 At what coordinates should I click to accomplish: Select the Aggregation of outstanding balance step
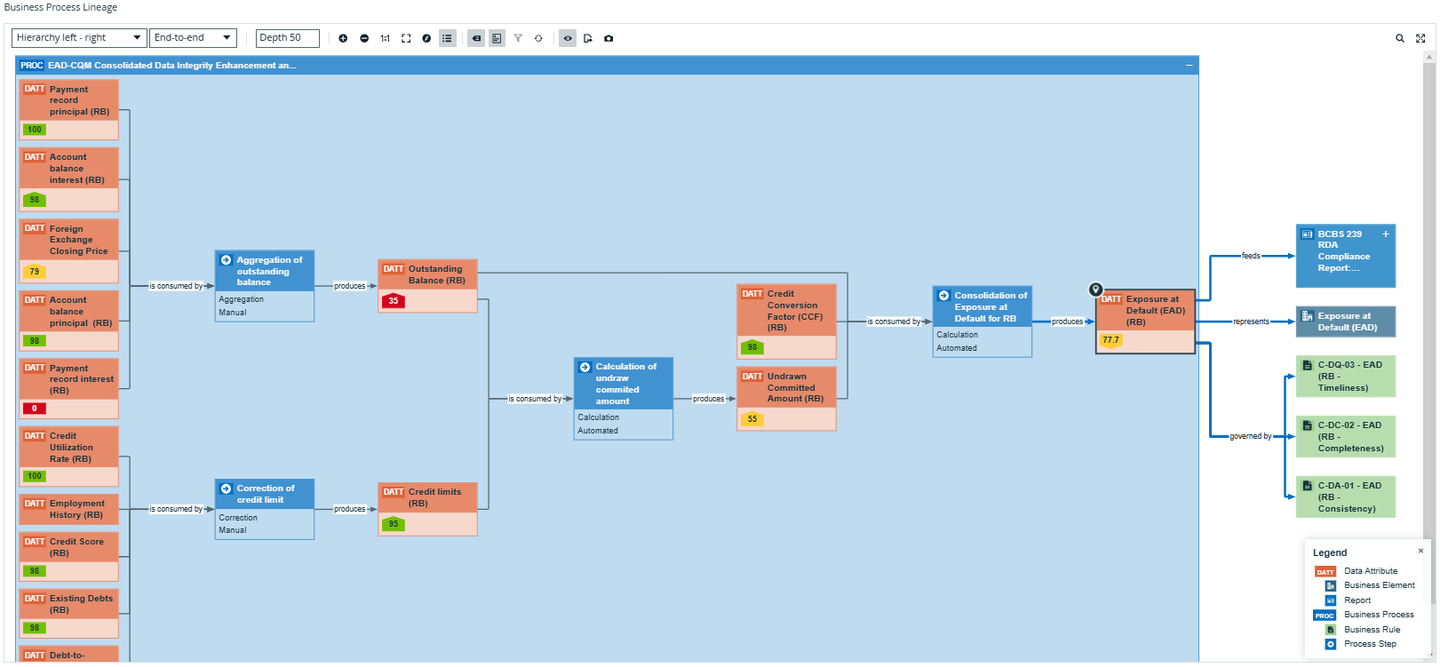pyautogui.click(x=265, y=285)
